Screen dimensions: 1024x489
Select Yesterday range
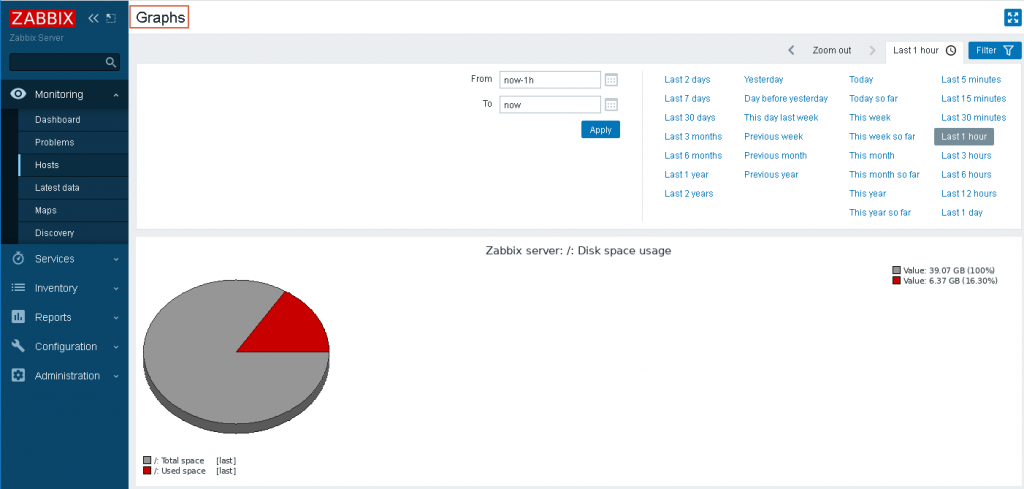(763, 80)
